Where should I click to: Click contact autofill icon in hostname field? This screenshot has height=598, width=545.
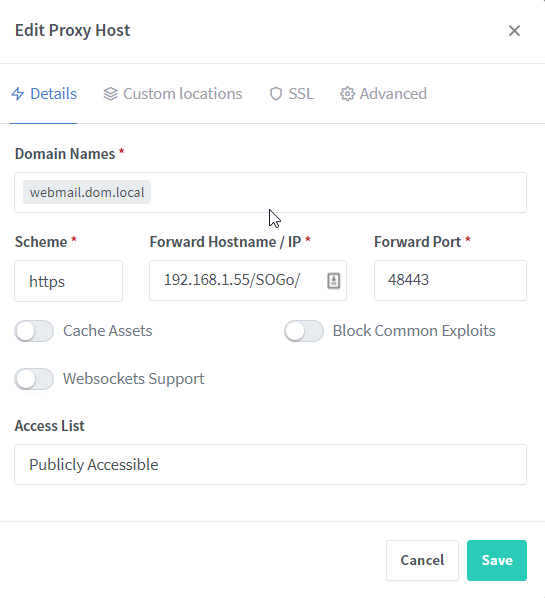pos(333,281)
